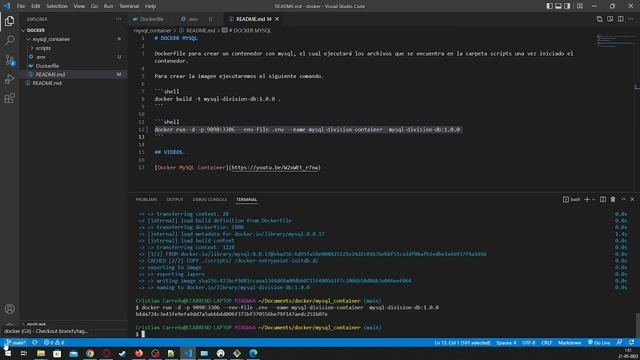Open the Accounts menu icon
The image size is (640, 360).
(9, 309)
